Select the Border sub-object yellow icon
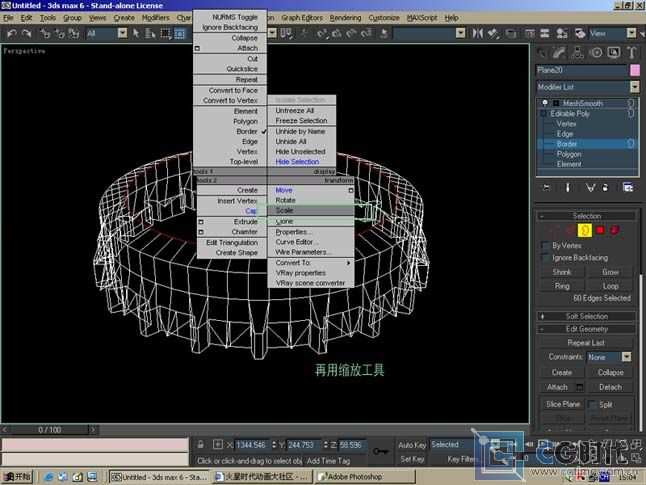Image resolution: width=646 pixels, height=485 pixels. (x=585, y=230)
